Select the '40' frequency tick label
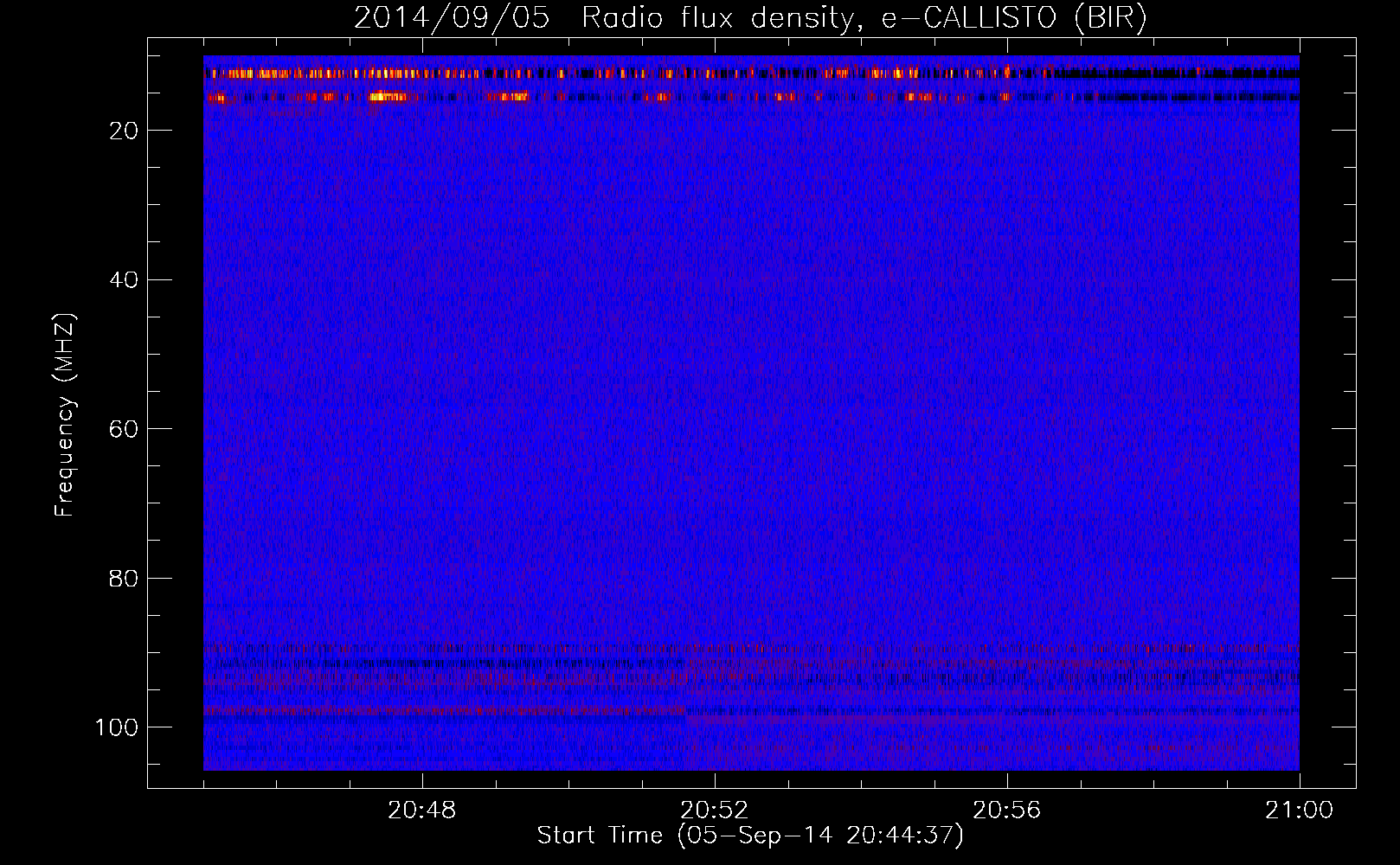The height and width of the screenshot is (865, 1400). point(125,280)
